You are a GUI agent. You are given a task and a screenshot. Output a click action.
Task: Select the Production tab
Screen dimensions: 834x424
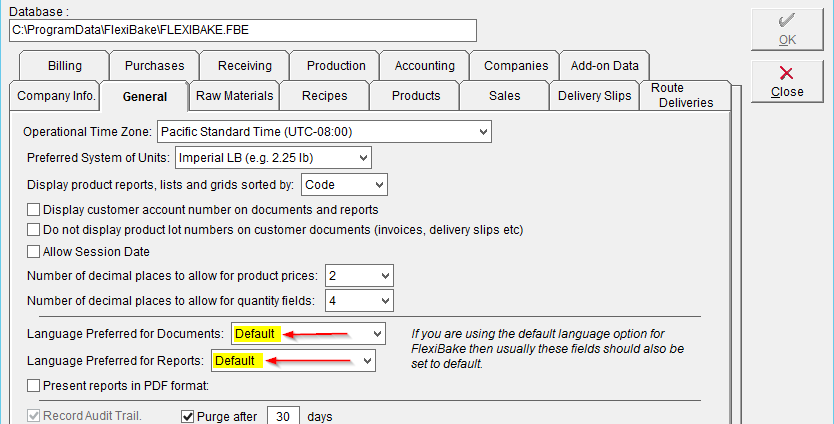coord(336,66)
